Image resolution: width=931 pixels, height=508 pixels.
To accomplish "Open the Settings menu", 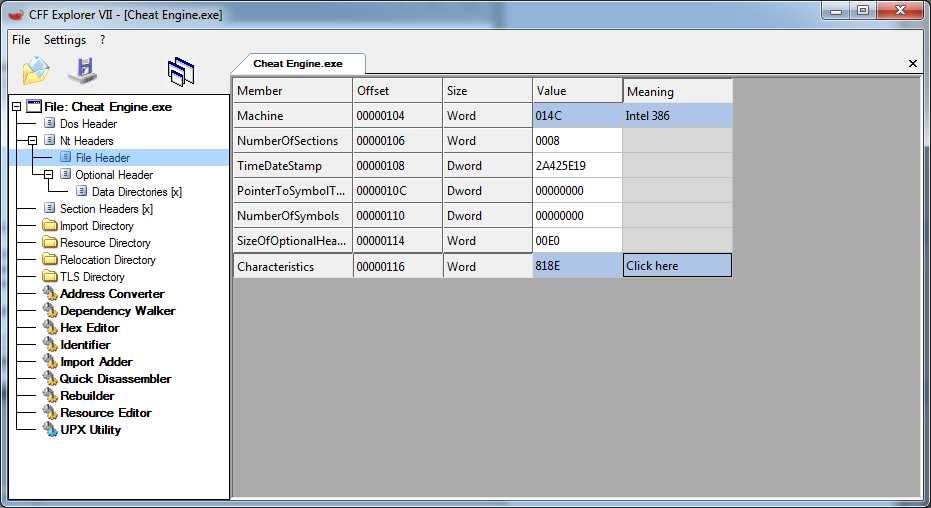I will pyautogui.click(x=65, y=40).
